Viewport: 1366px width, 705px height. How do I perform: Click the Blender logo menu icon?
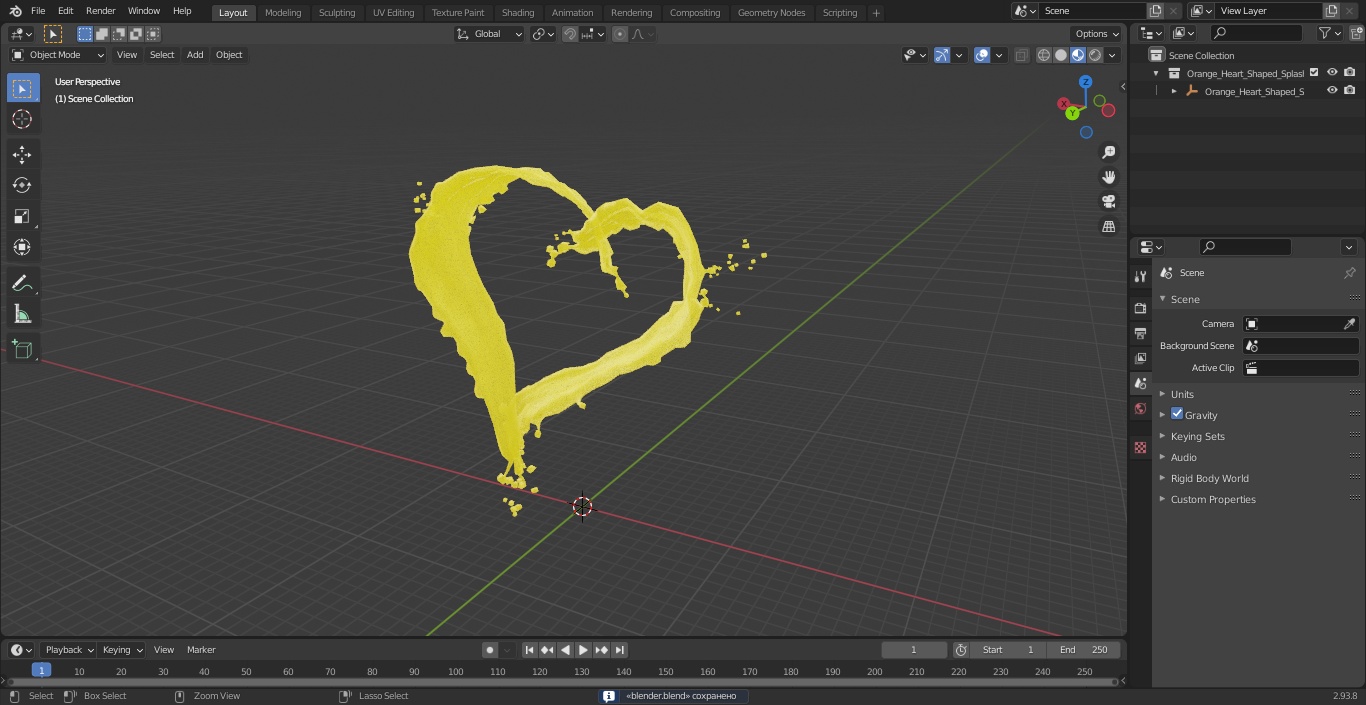point(16,11)
